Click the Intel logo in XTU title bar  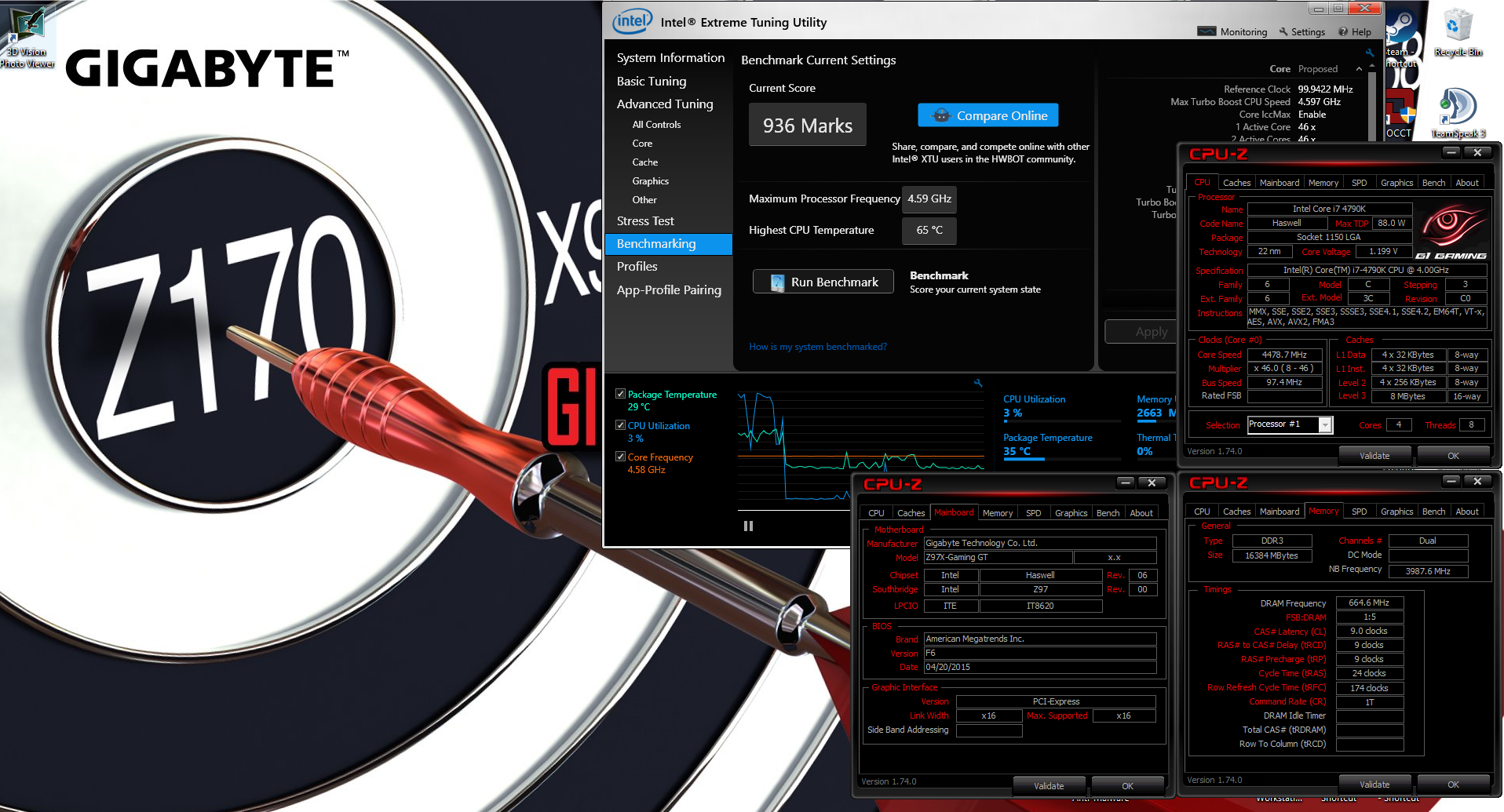click(632, 21)
